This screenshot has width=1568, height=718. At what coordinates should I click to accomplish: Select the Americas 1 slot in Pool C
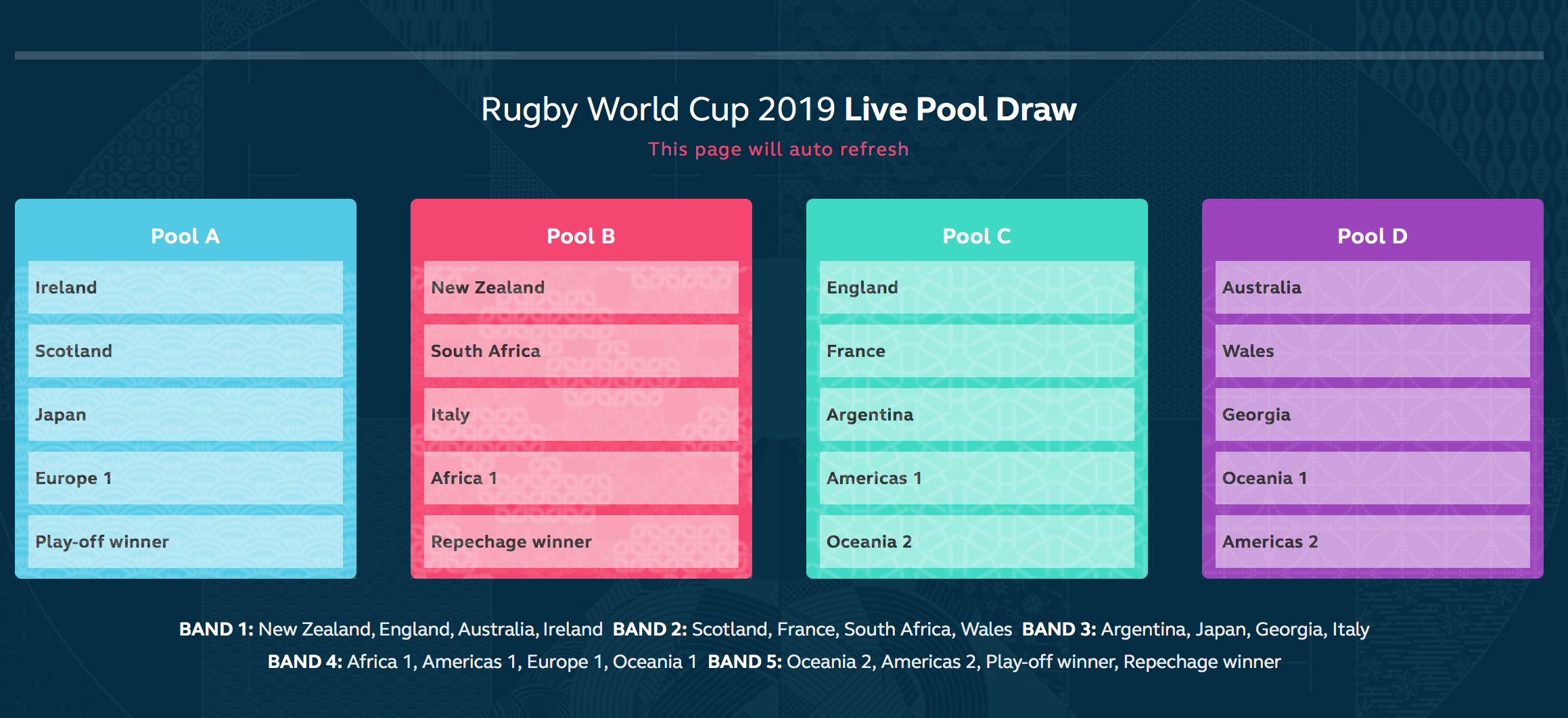[x=977, y=478]
